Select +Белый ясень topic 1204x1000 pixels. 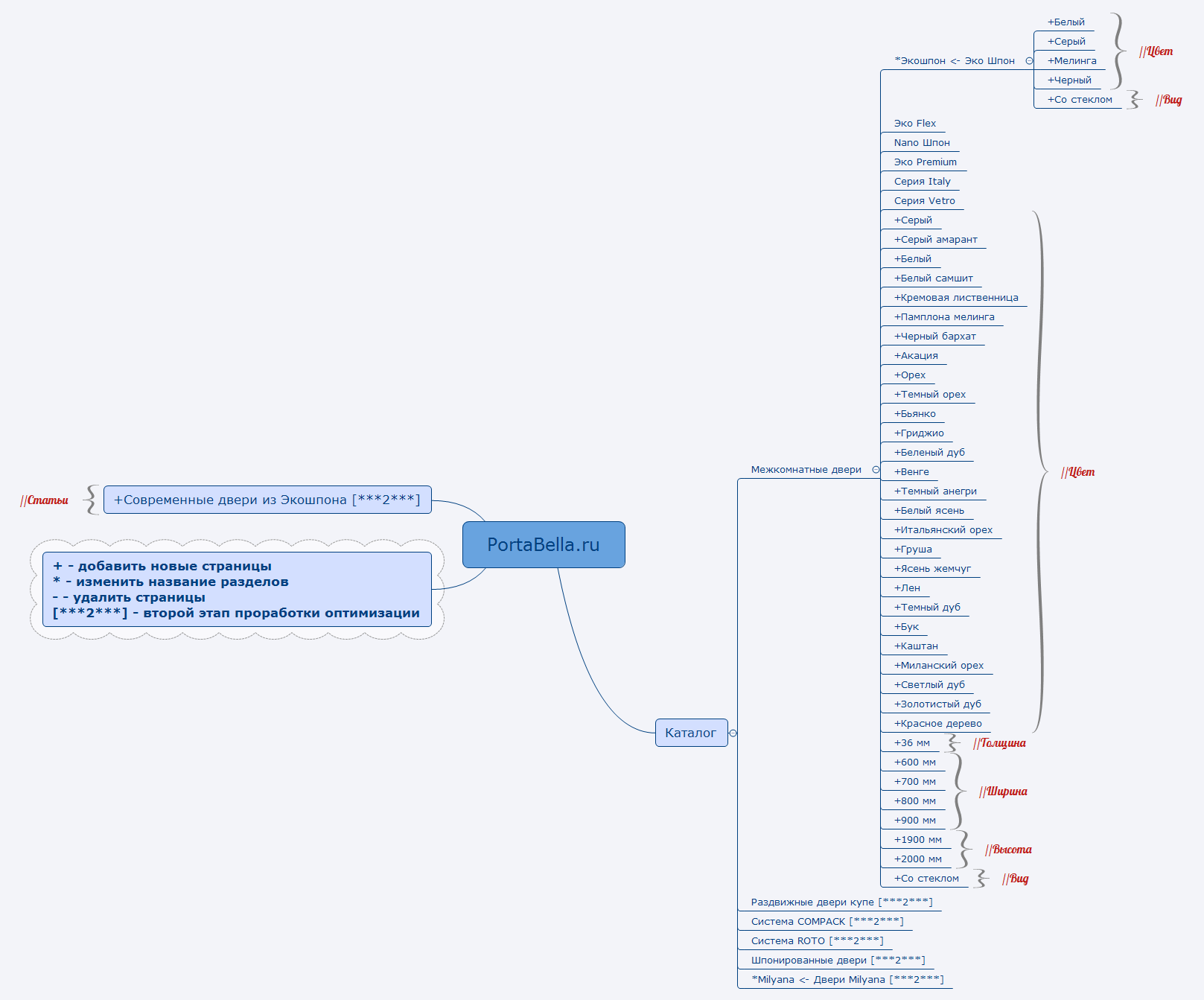[x=929, y=511]
